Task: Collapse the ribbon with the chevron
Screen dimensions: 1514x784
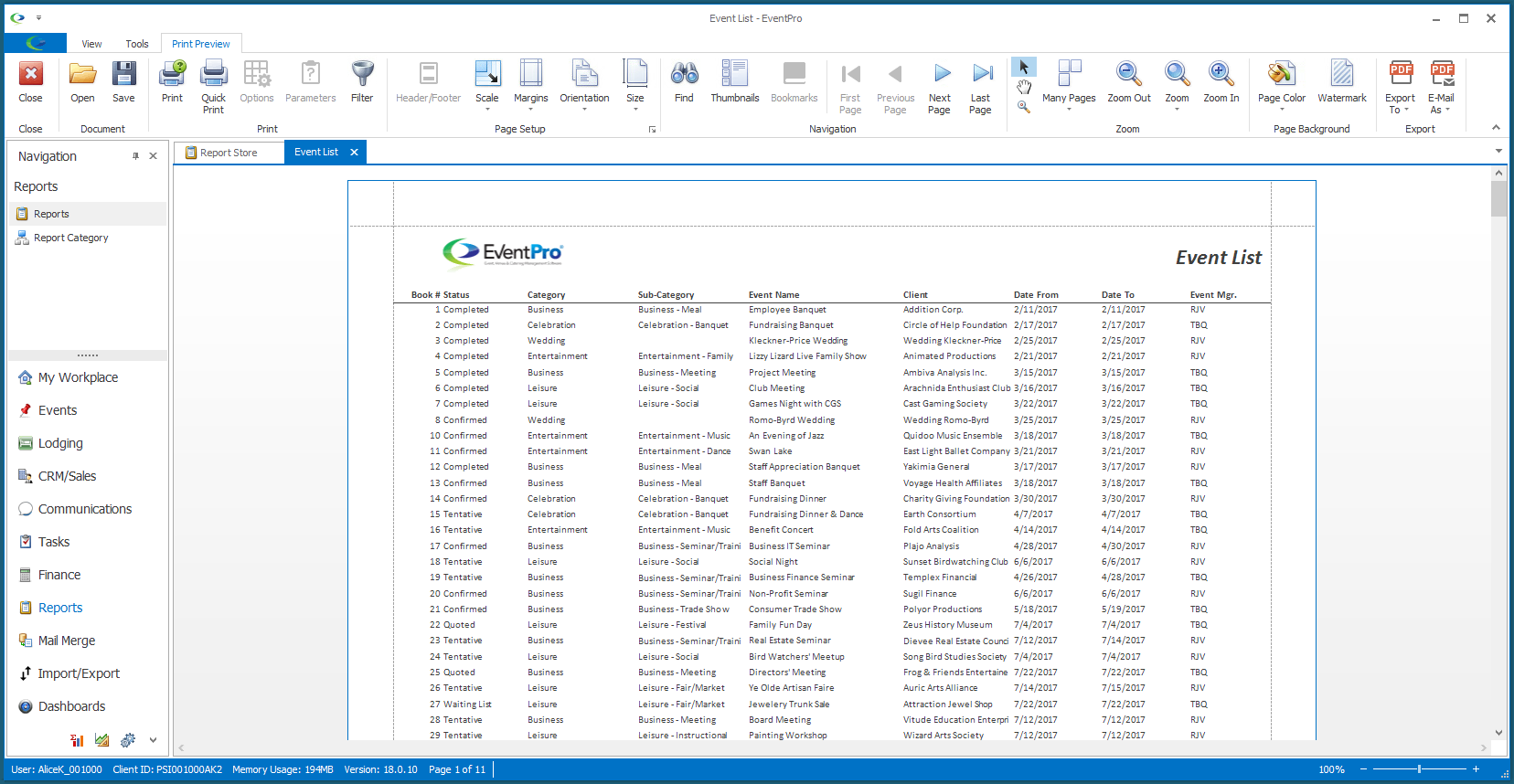Action: [x=1496, y=128]
